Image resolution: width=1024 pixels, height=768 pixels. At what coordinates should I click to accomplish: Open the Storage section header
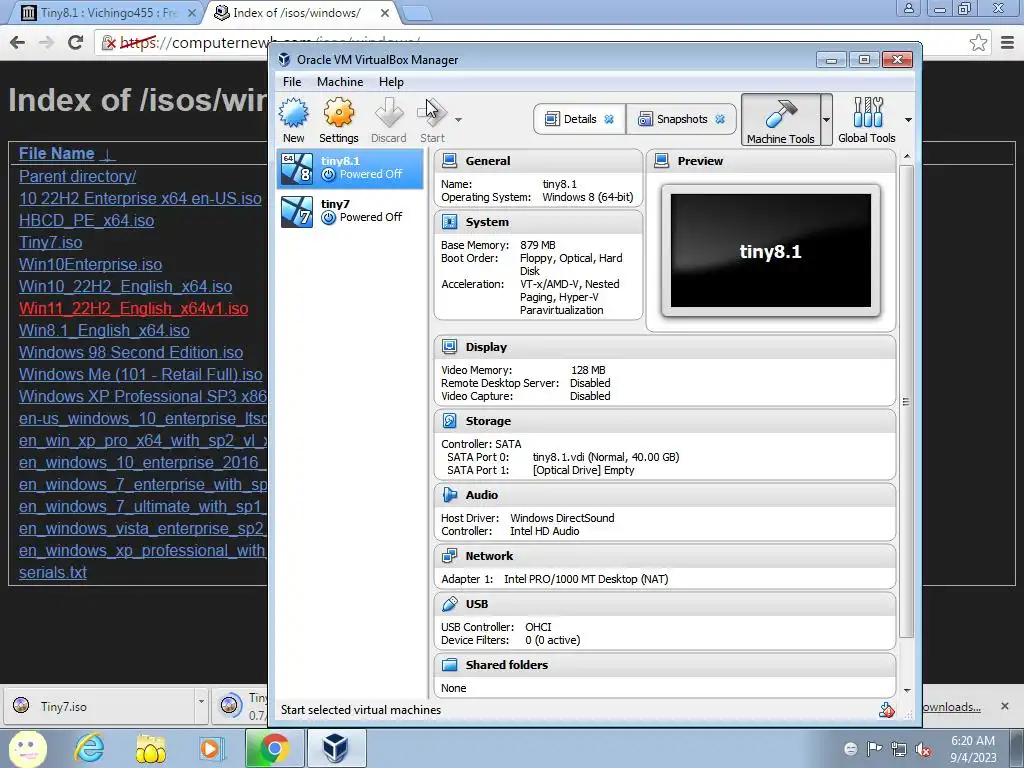pos(665,421)
